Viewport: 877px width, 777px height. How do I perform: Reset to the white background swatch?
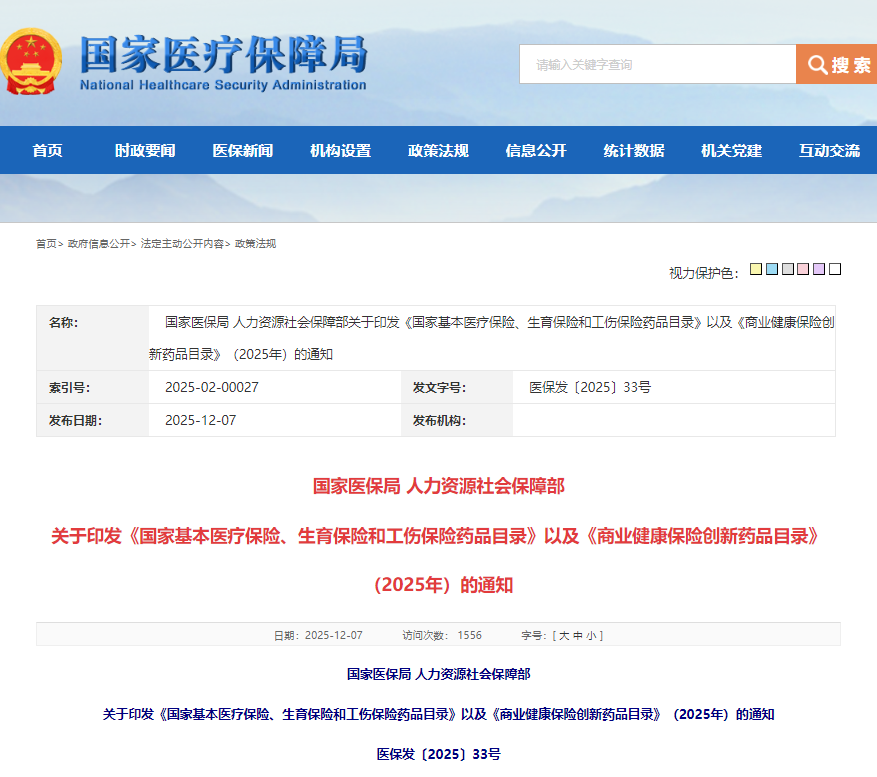[x=835, y=270]
